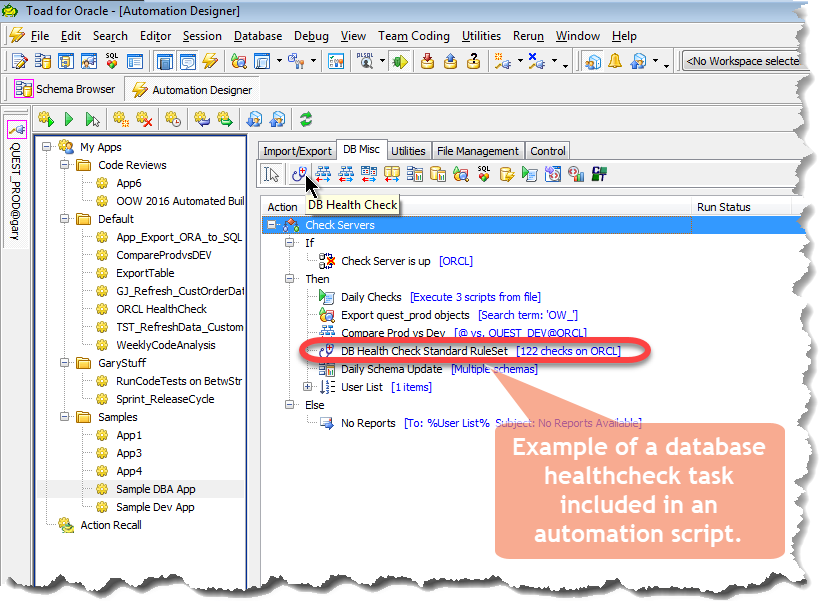Viewport: 820px width, 601px height.
Task: Click the Rollback blue up-arrow icon
Action: (x=450, y=61)
